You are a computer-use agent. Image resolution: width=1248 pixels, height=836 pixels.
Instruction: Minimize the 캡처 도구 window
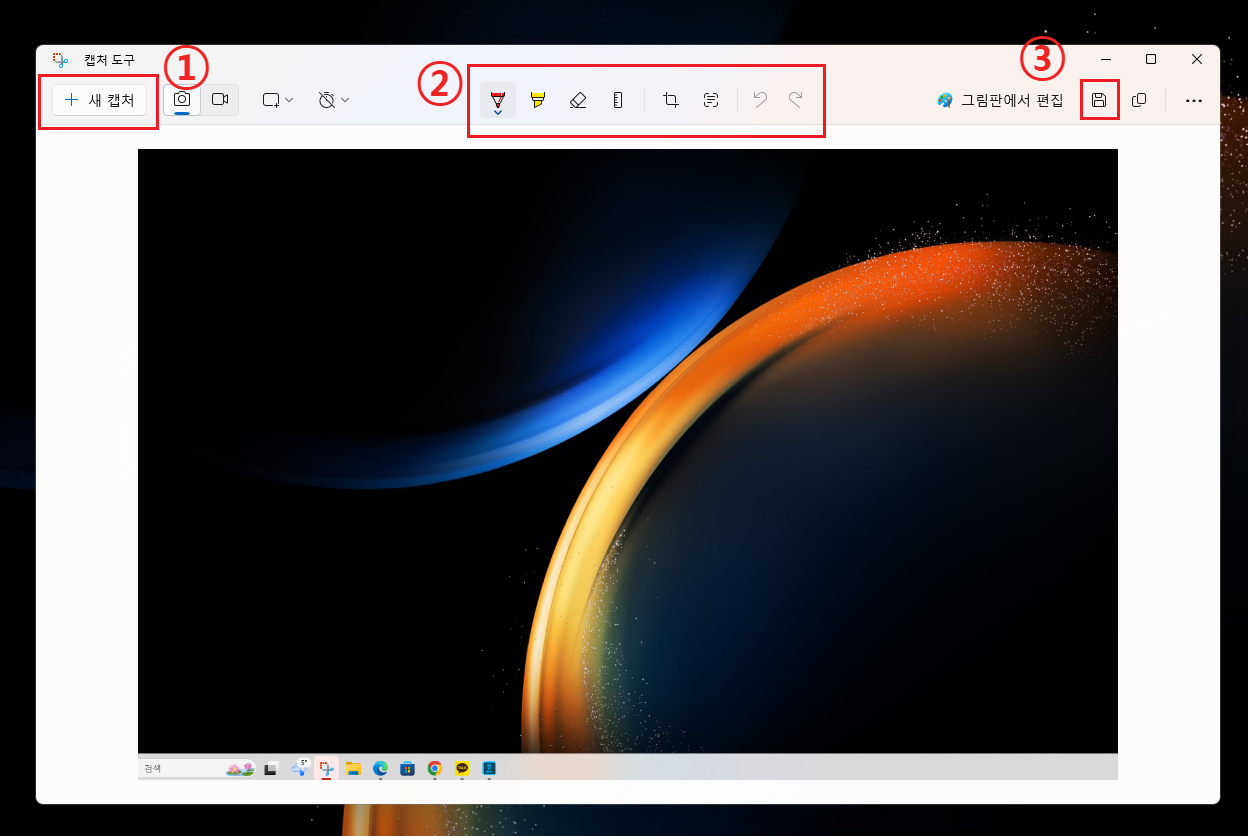(1105, 60)
